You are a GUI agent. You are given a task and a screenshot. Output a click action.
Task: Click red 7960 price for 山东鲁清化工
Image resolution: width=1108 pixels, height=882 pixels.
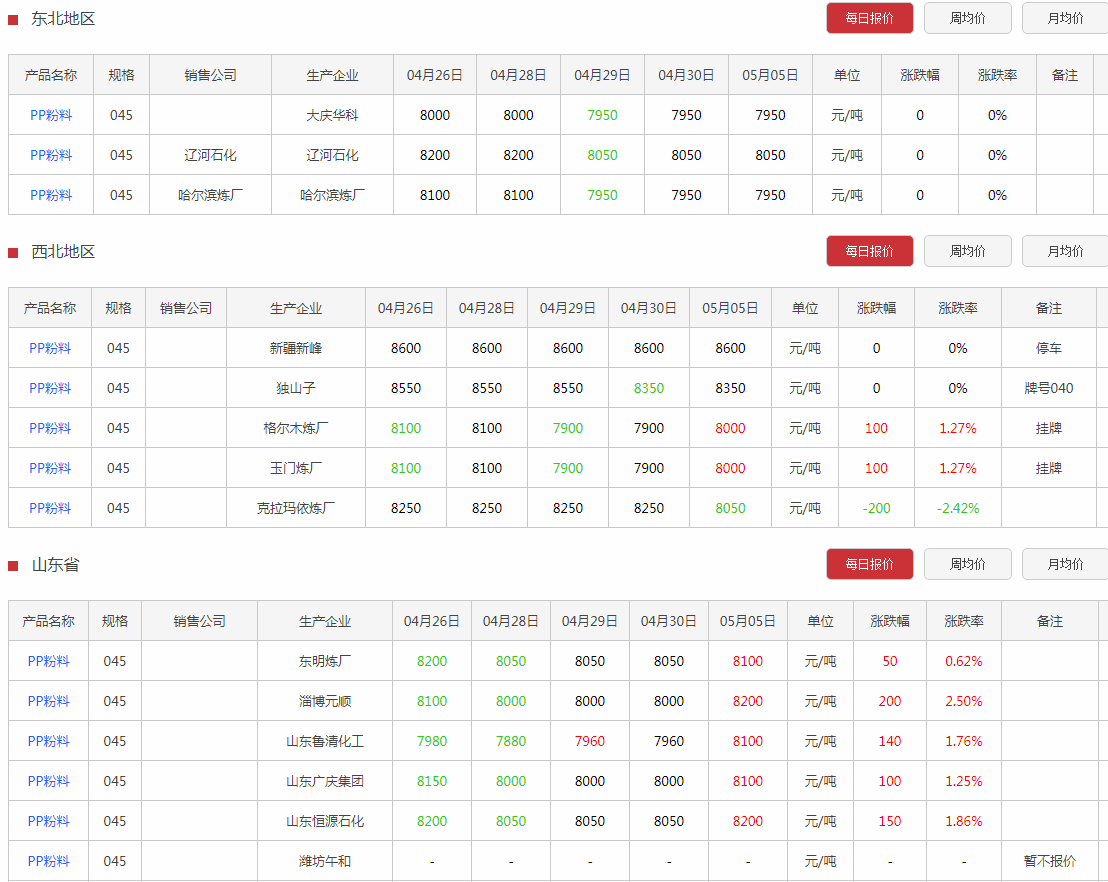click(x=590, y=741)
